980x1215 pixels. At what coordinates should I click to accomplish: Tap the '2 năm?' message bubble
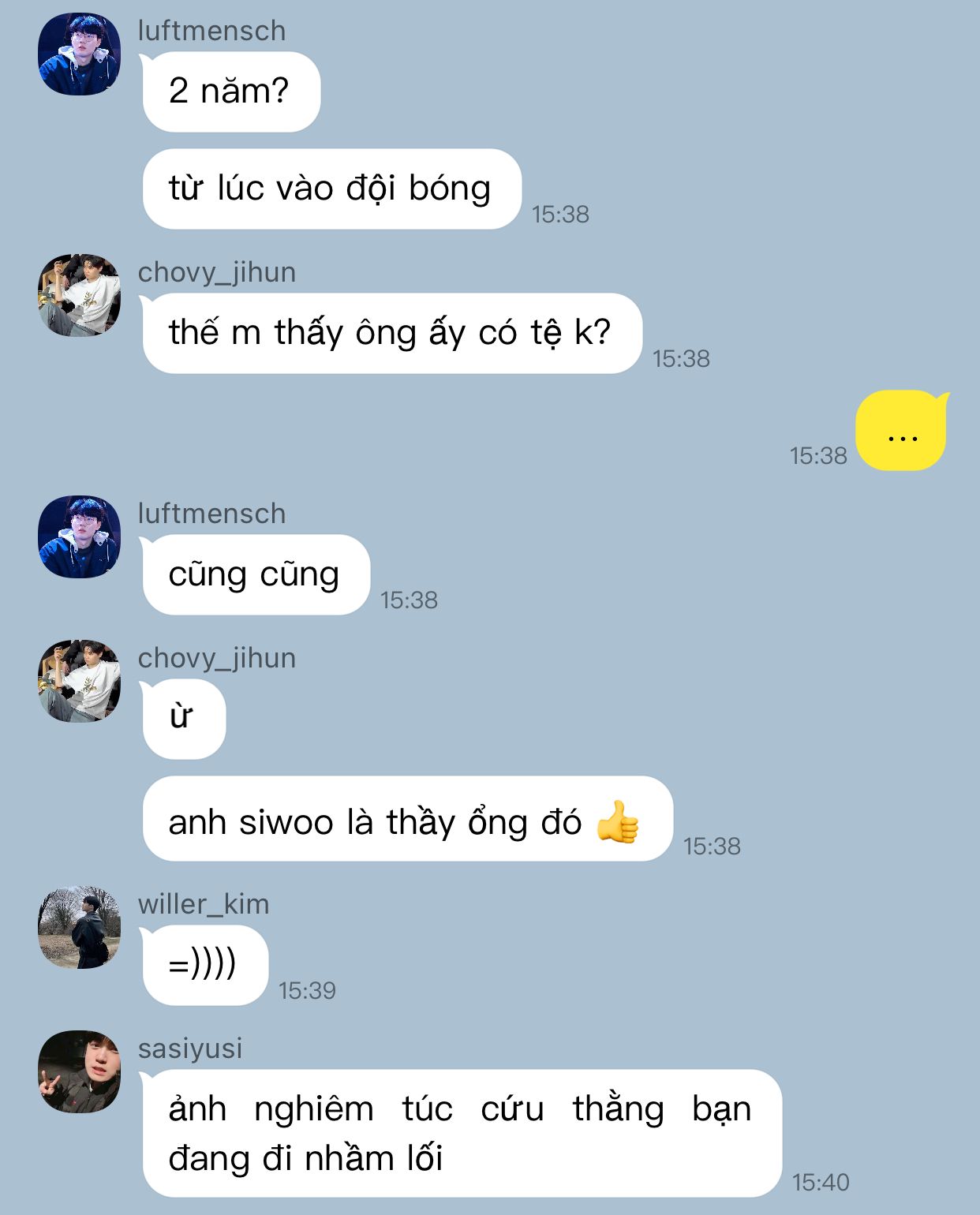pyautogui.click(x=230, y=92)
